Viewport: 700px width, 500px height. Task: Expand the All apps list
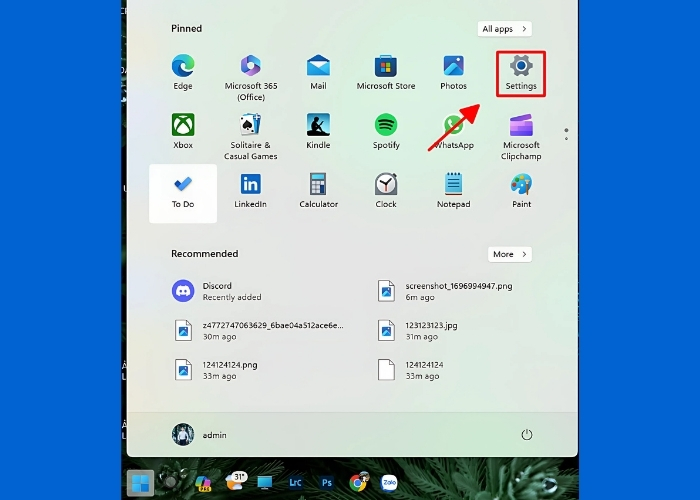point(504,29)
